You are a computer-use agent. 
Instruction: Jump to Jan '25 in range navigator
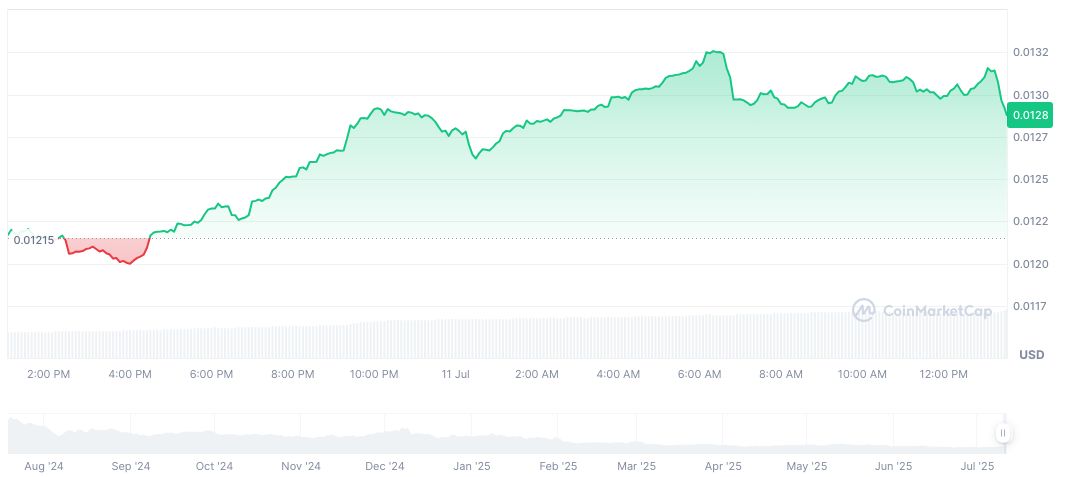point(471,466)
